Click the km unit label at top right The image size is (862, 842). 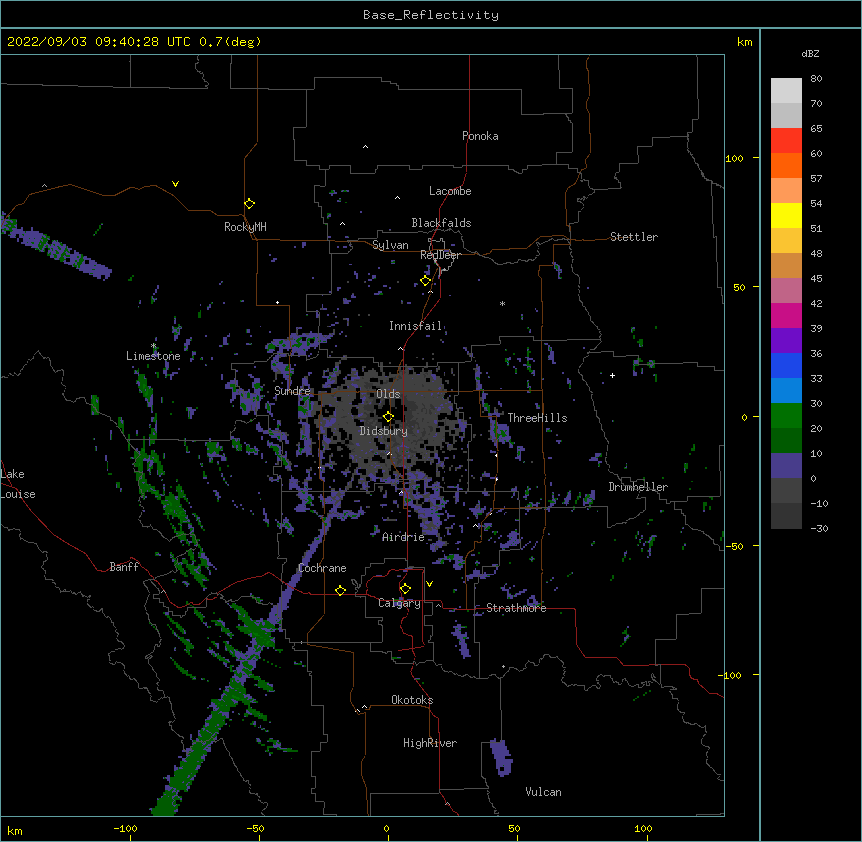coord(744,42)
